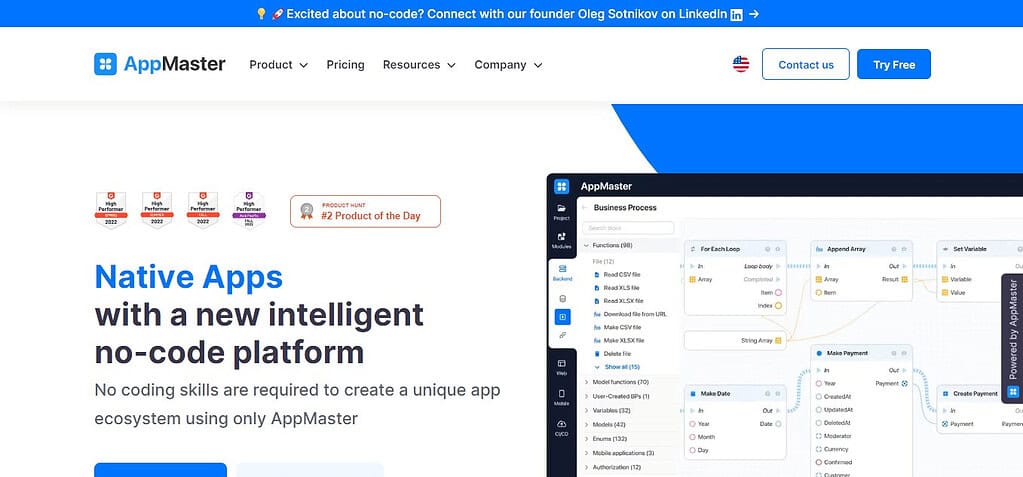The width and height of the screenshot is (1023, 477).
Task: Click the AppMaster grid logo in editor
Action: [562, 186]
